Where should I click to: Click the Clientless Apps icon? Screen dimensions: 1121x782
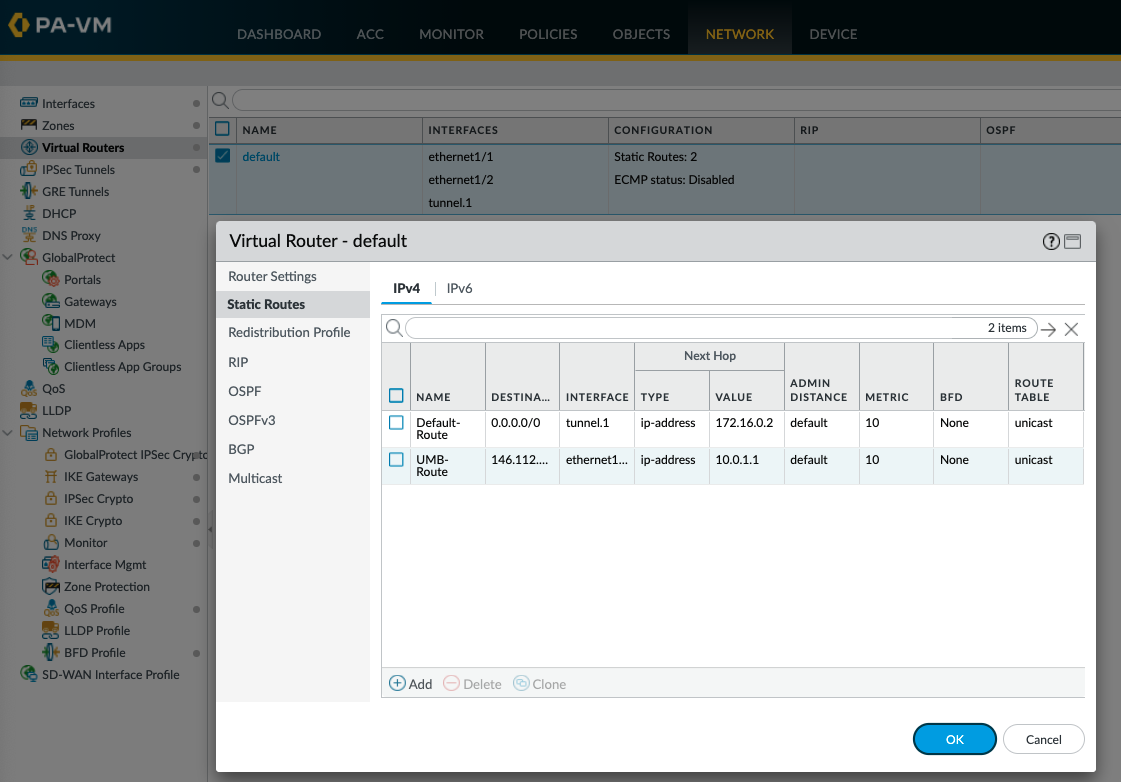pos(51,345)
